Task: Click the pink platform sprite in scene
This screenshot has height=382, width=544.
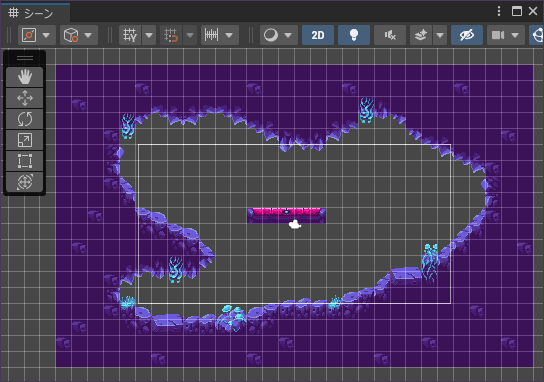Action: coord(286,215)
